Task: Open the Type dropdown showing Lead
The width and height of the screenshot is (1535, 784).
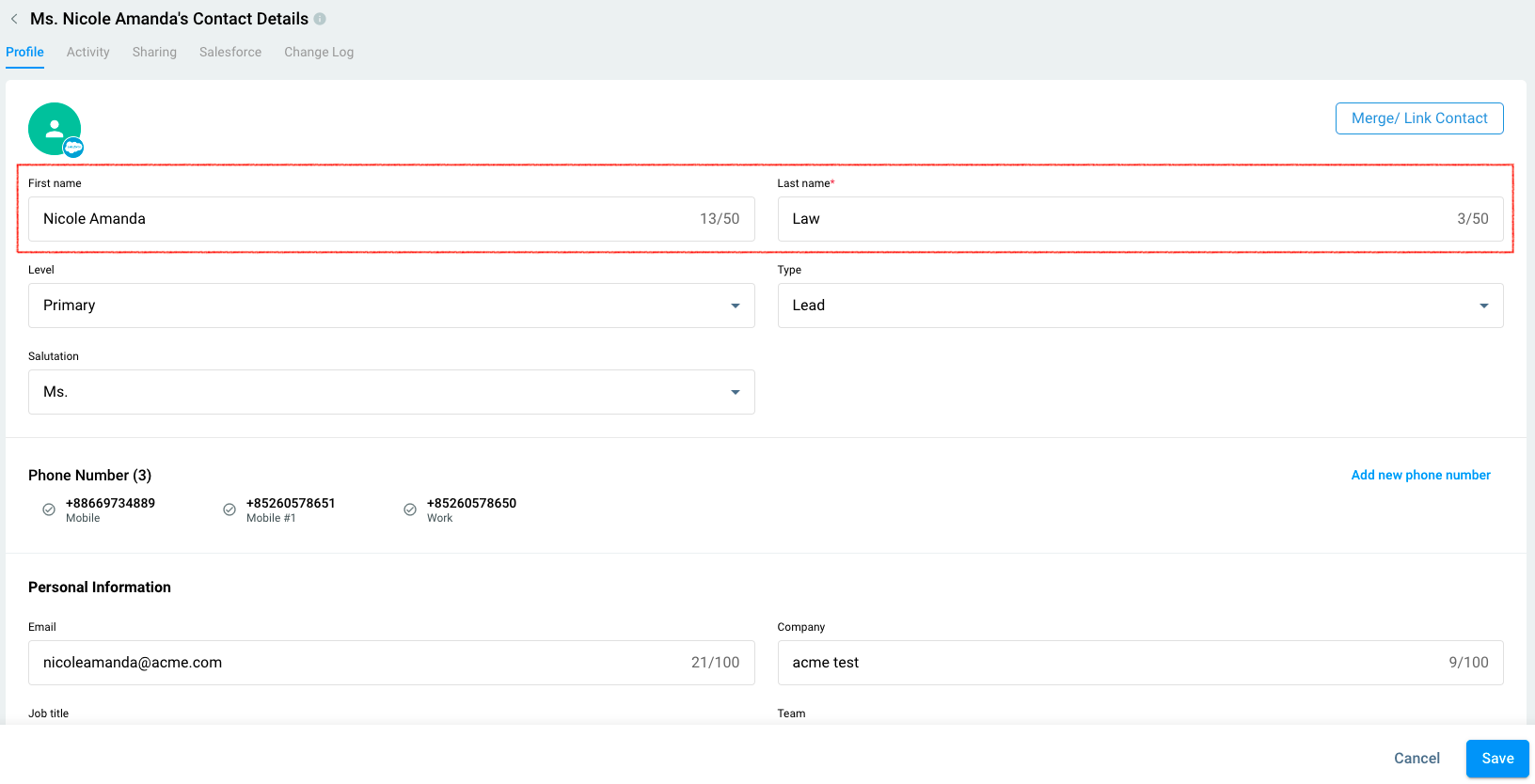Action: tap(1140, 306)
